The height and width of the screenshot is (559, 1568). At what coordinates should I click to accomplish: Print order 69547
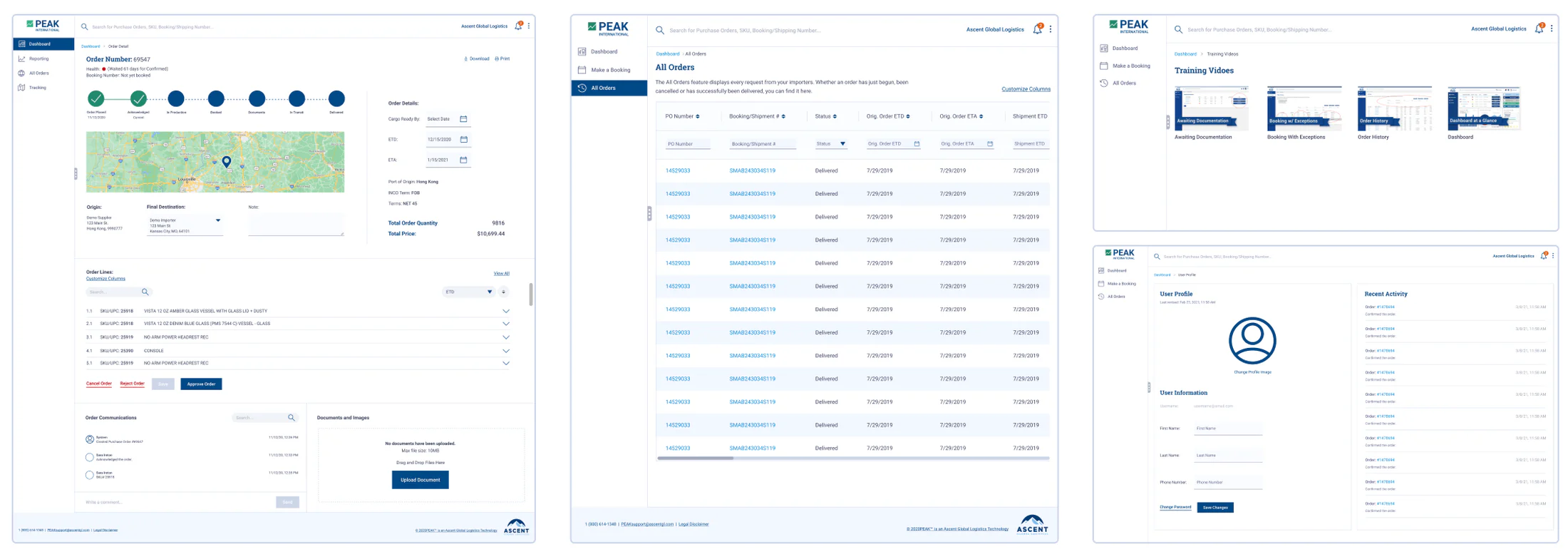[x=502, y=58]
